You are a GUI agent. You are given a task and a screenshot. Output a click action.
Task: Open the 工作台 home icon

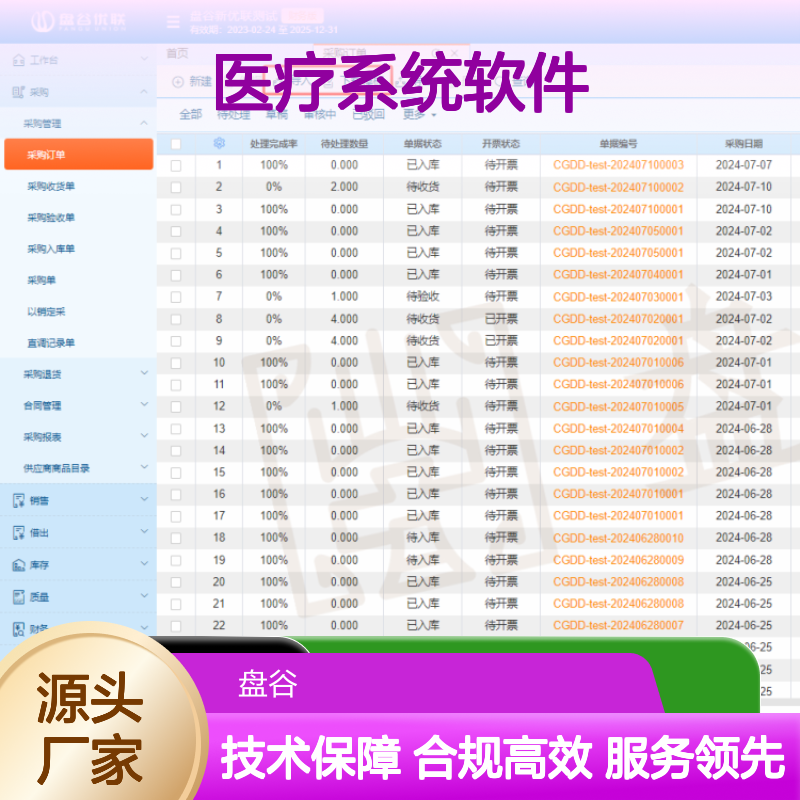(18, 60)
